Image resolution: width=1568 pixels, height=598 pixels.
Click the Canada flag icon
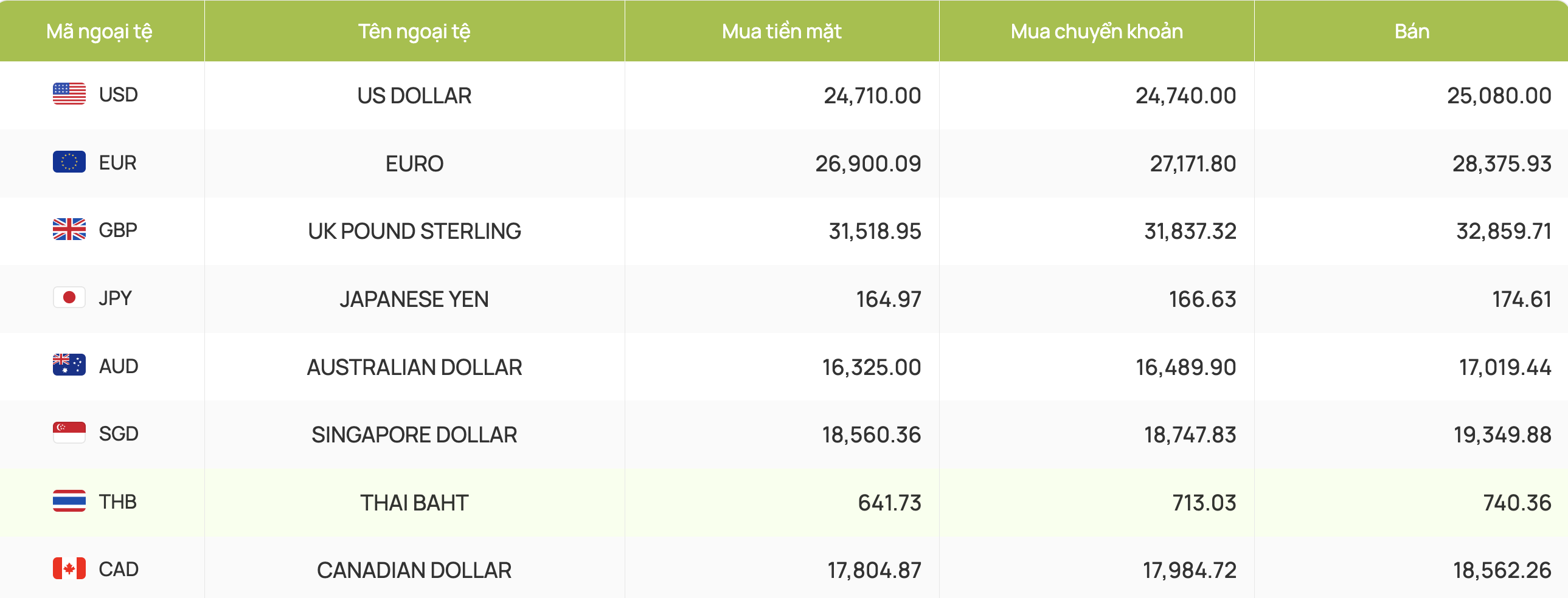[69, 569]
